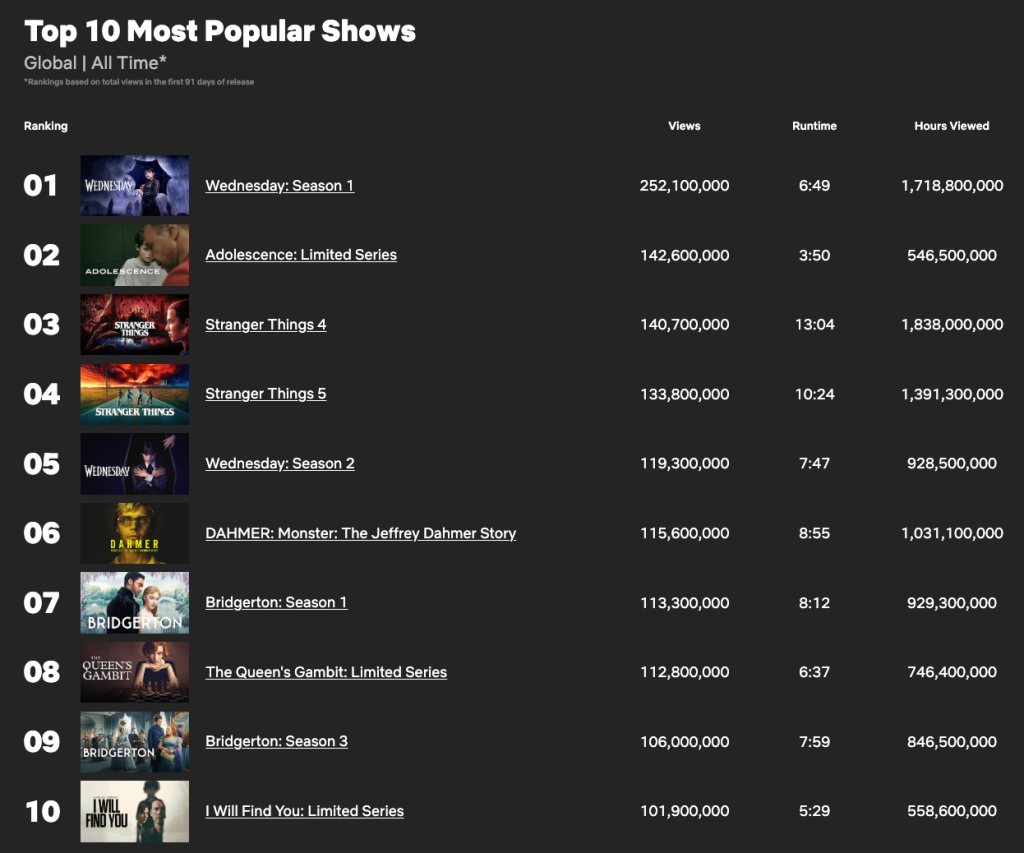1024x853 pixels.
Task: Click the 5:29 runtime value
Action: (x=814, y=811)
